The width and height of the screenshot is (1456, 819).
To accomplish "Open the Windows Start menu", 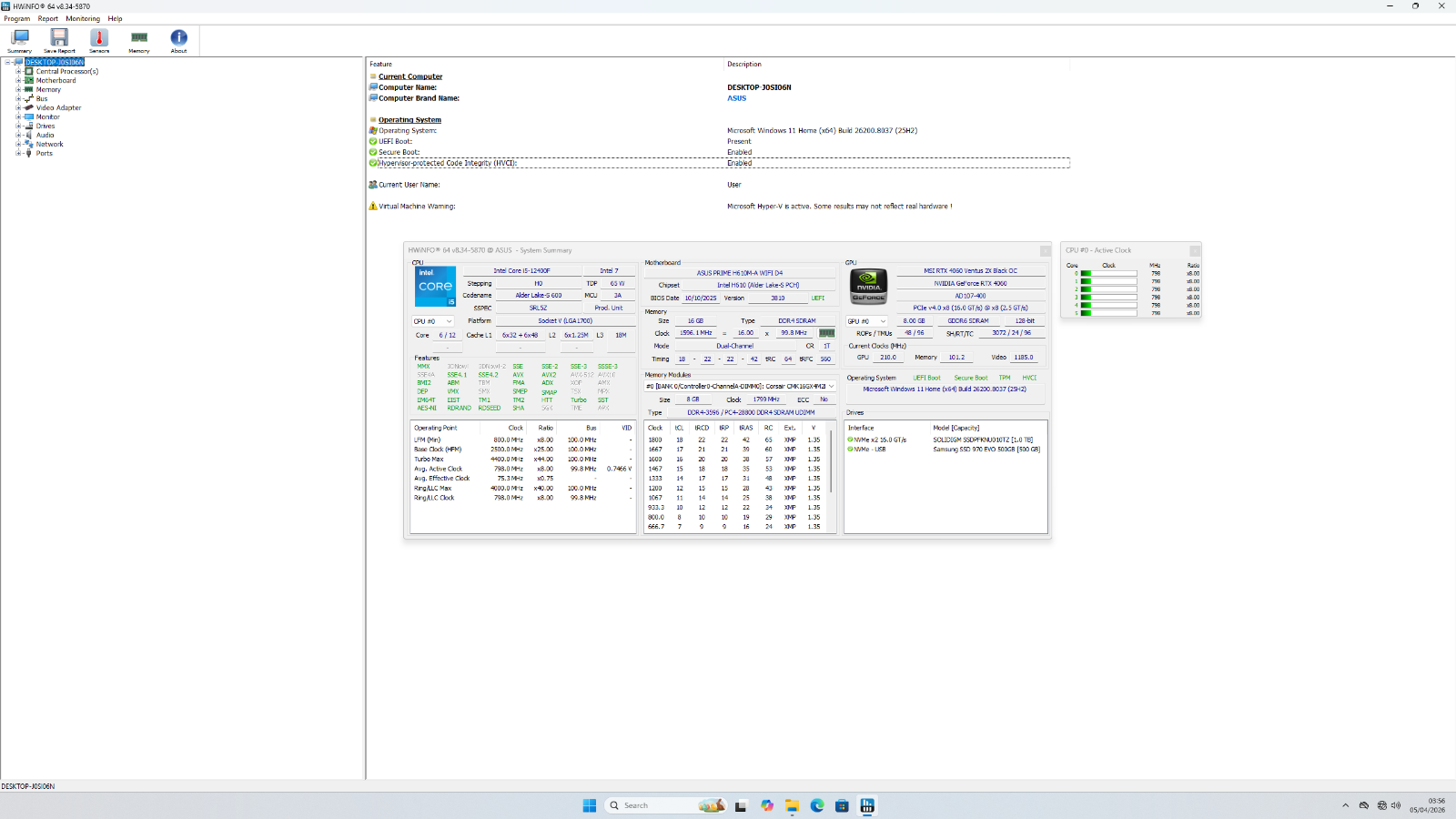I will (x=590, y=805).
